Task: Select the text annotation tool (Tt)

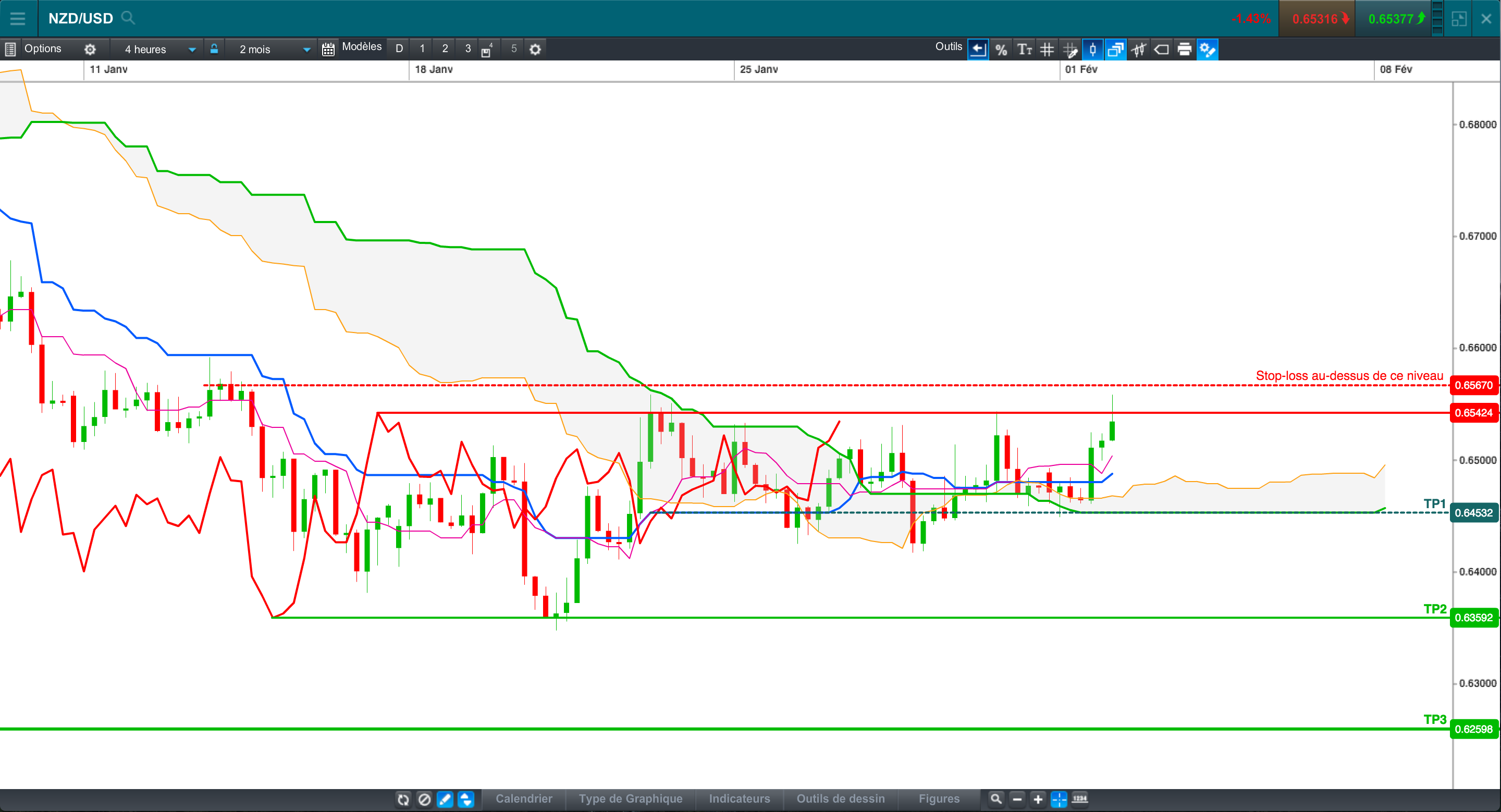Action: tap(1024, 50)
